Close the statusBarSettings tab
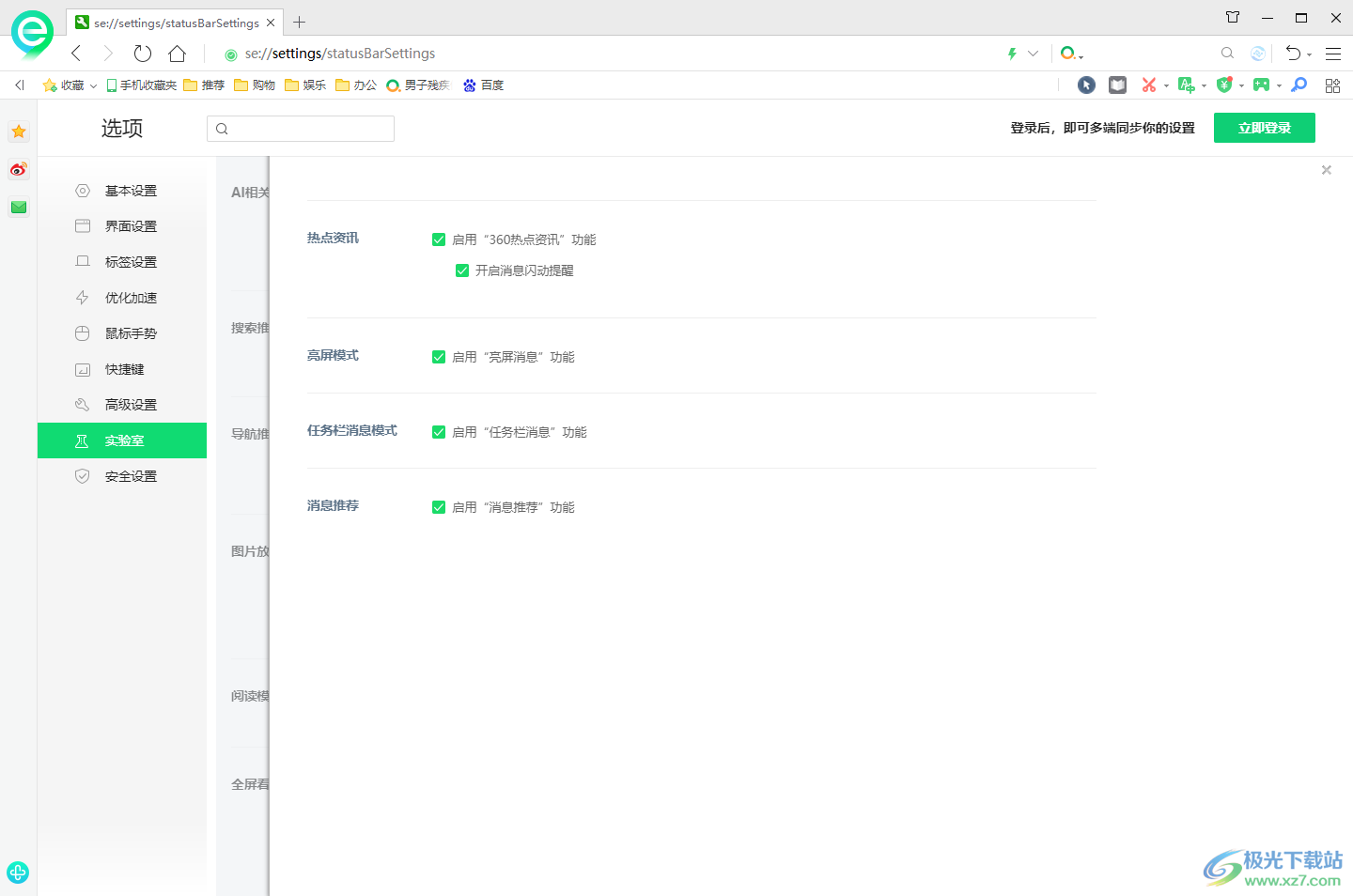The image size is (1353, 896). click(271, 23)
